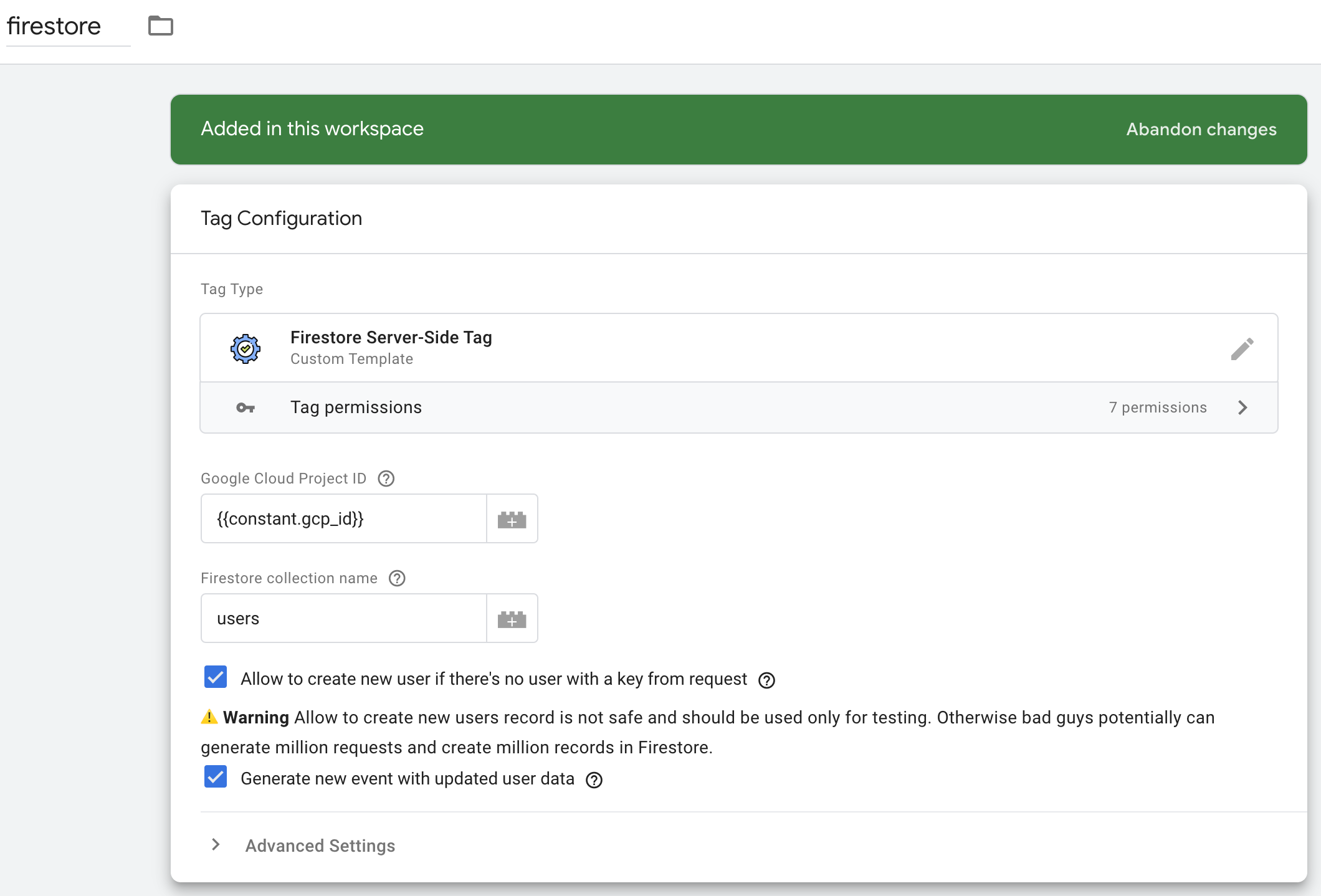Click the key icon next to Tag permissions
Viewport: 1321px width, 896px height.
pos(245,407)
